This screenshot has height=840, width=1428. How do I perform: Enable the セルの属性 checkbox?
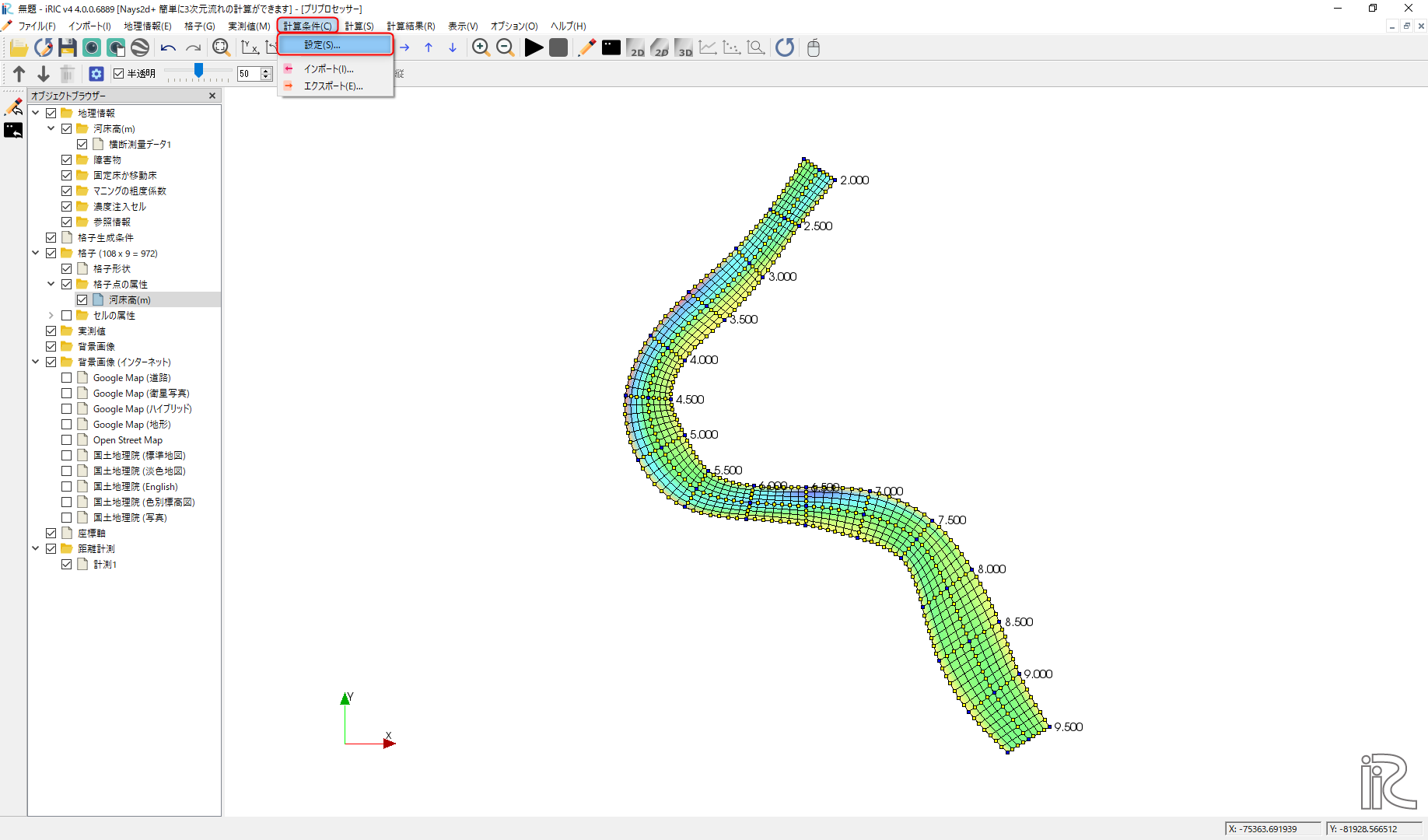point(67,315)
